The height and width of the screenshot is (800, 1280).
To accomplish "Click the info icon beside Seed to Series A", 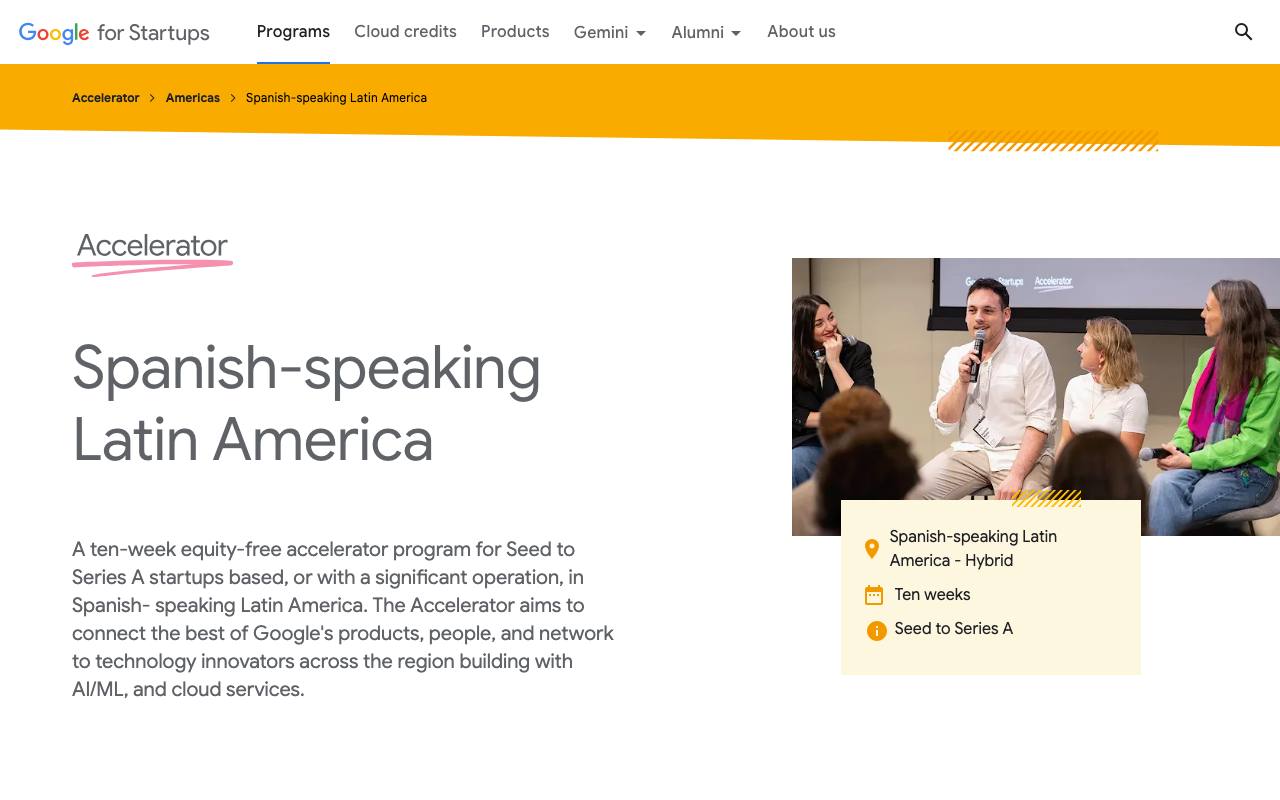I will click(x=877, y=630).
